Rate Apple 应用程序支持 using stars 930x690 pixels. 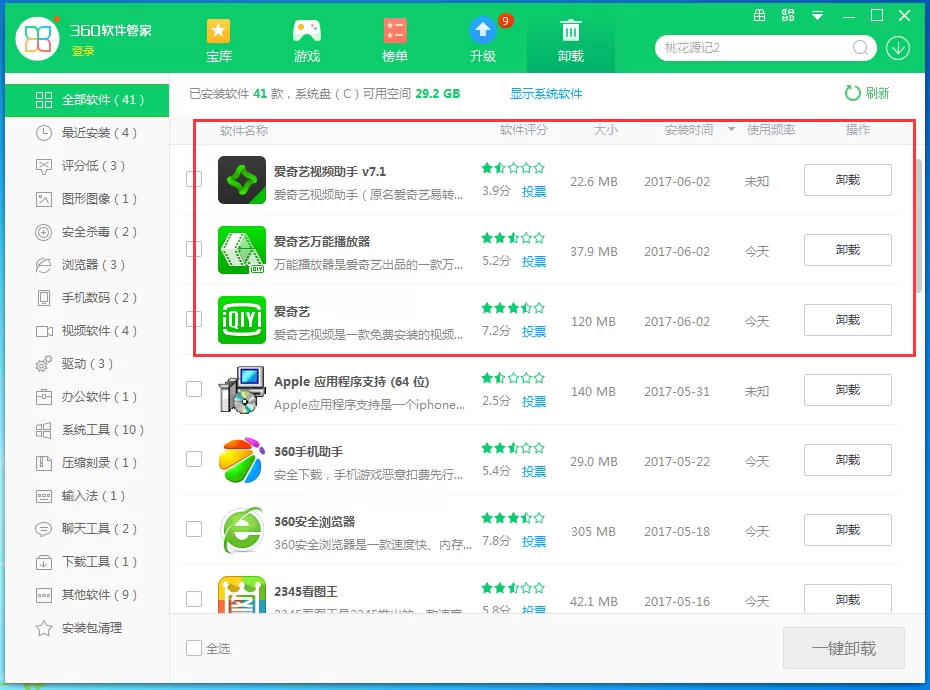513,378
